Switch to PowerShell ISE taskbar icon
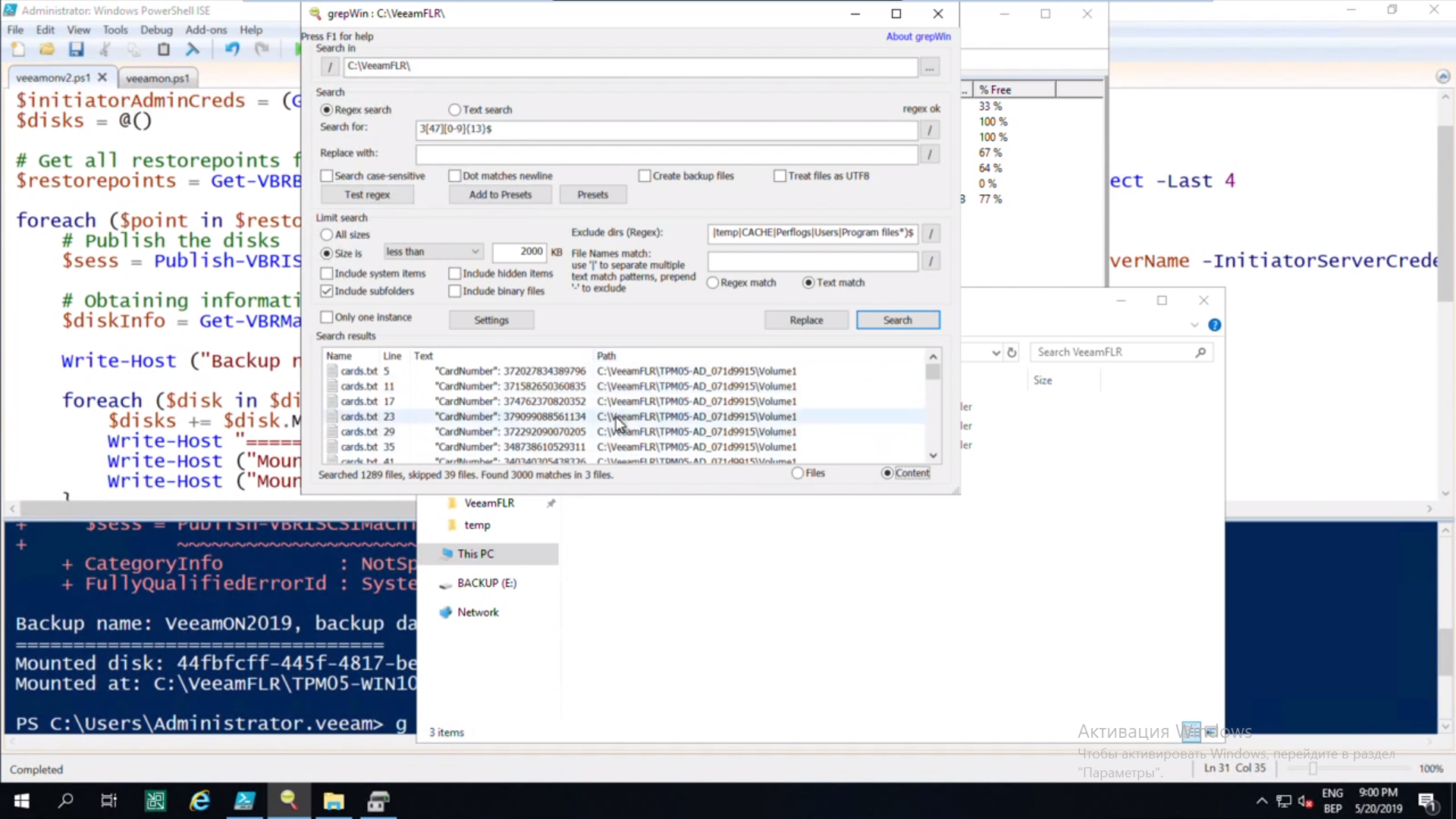Screen dimensions: 1456x819 (244, 801)
